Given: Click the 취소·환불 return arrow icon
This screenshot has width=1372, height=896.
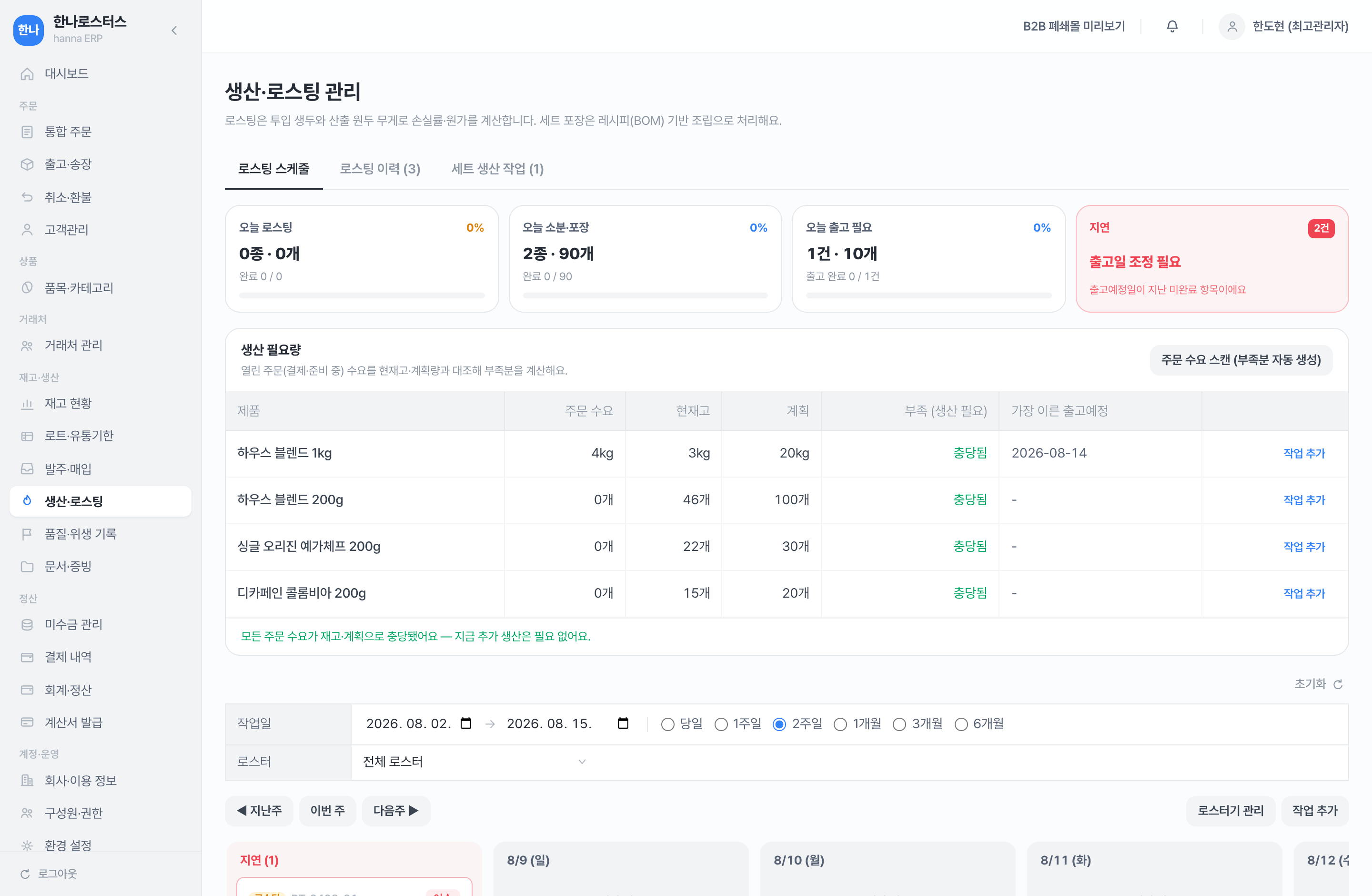Looking at the screenshot, I should point(27,197).
